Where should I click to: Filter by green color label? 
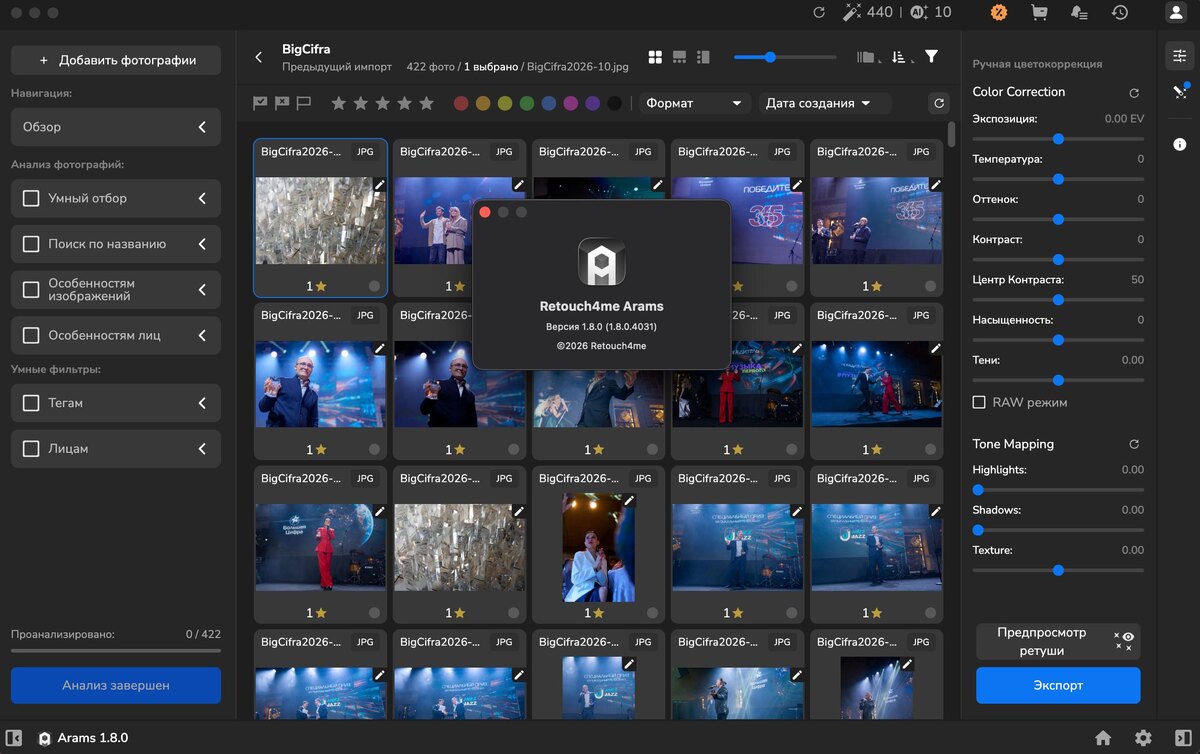(527, 103)
